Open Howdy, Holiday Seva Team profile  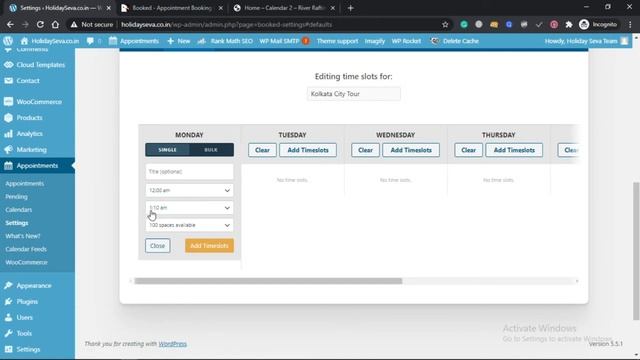coord(586,41)
